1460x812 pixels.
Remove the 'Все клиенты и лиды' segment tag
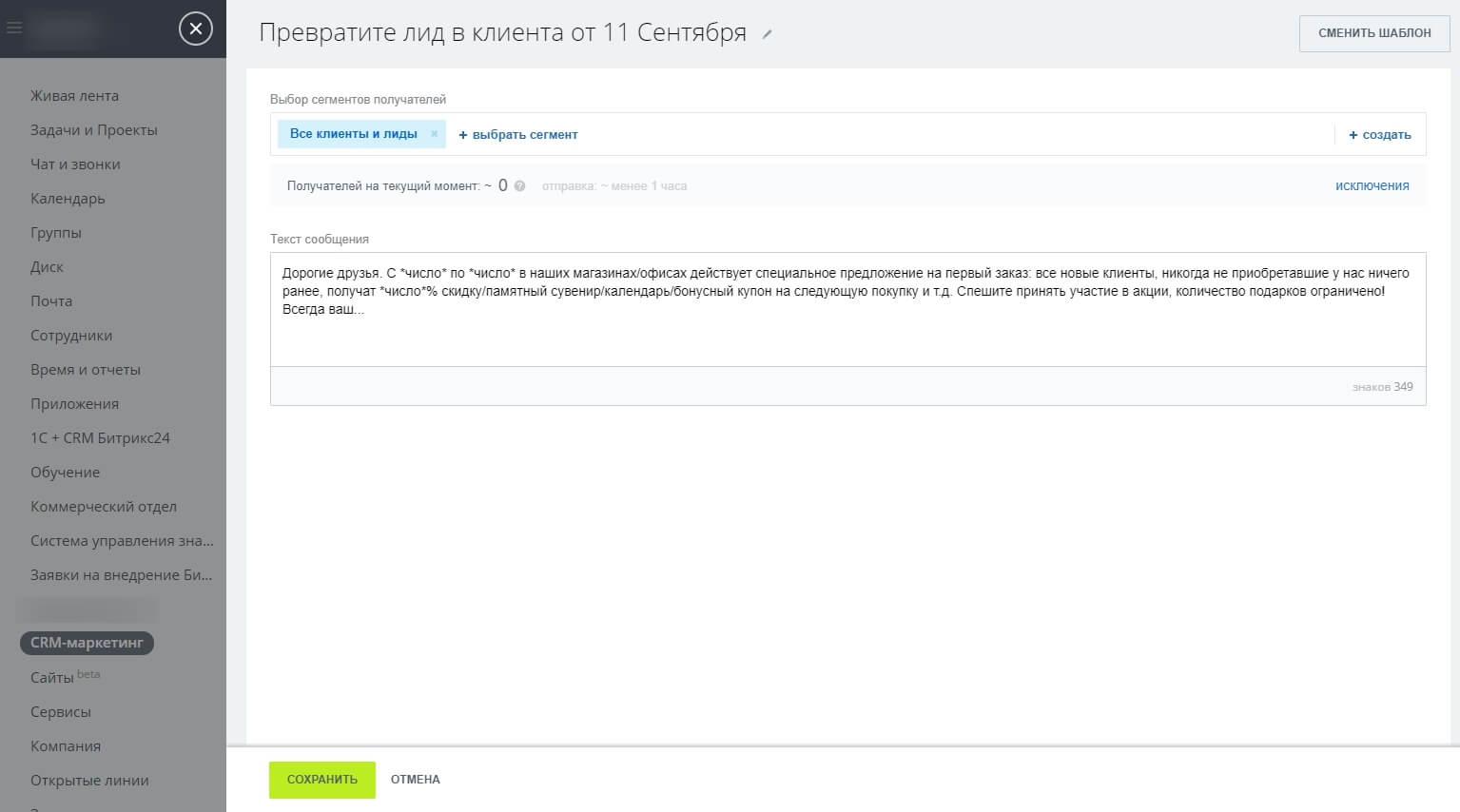(x=434, y=134)
